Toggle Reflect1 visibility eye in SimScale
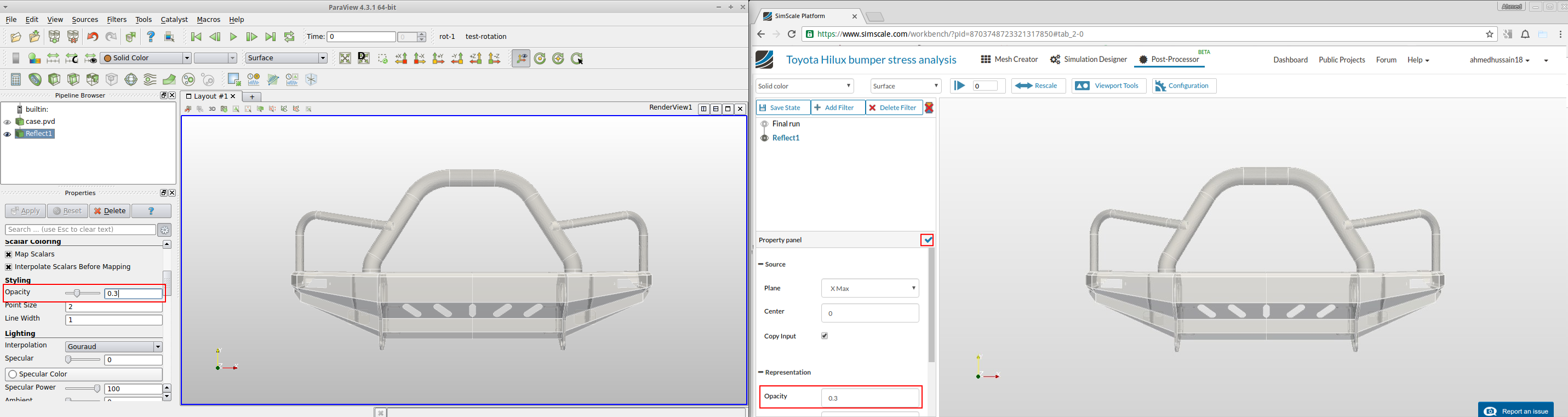This screenshot has width=1568, height=417. [764, 138]
